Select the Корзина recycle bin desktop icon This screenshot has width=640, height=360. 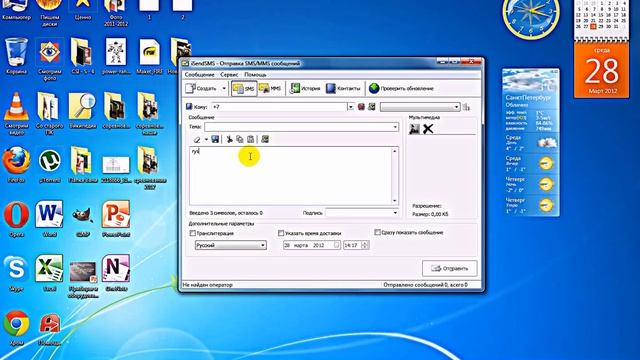click(x=16, y=56)
